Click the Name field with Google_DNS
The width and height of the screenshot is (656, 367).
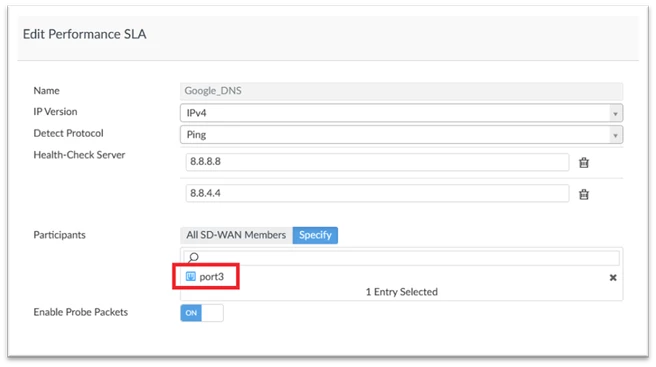[x=401, y=91]
